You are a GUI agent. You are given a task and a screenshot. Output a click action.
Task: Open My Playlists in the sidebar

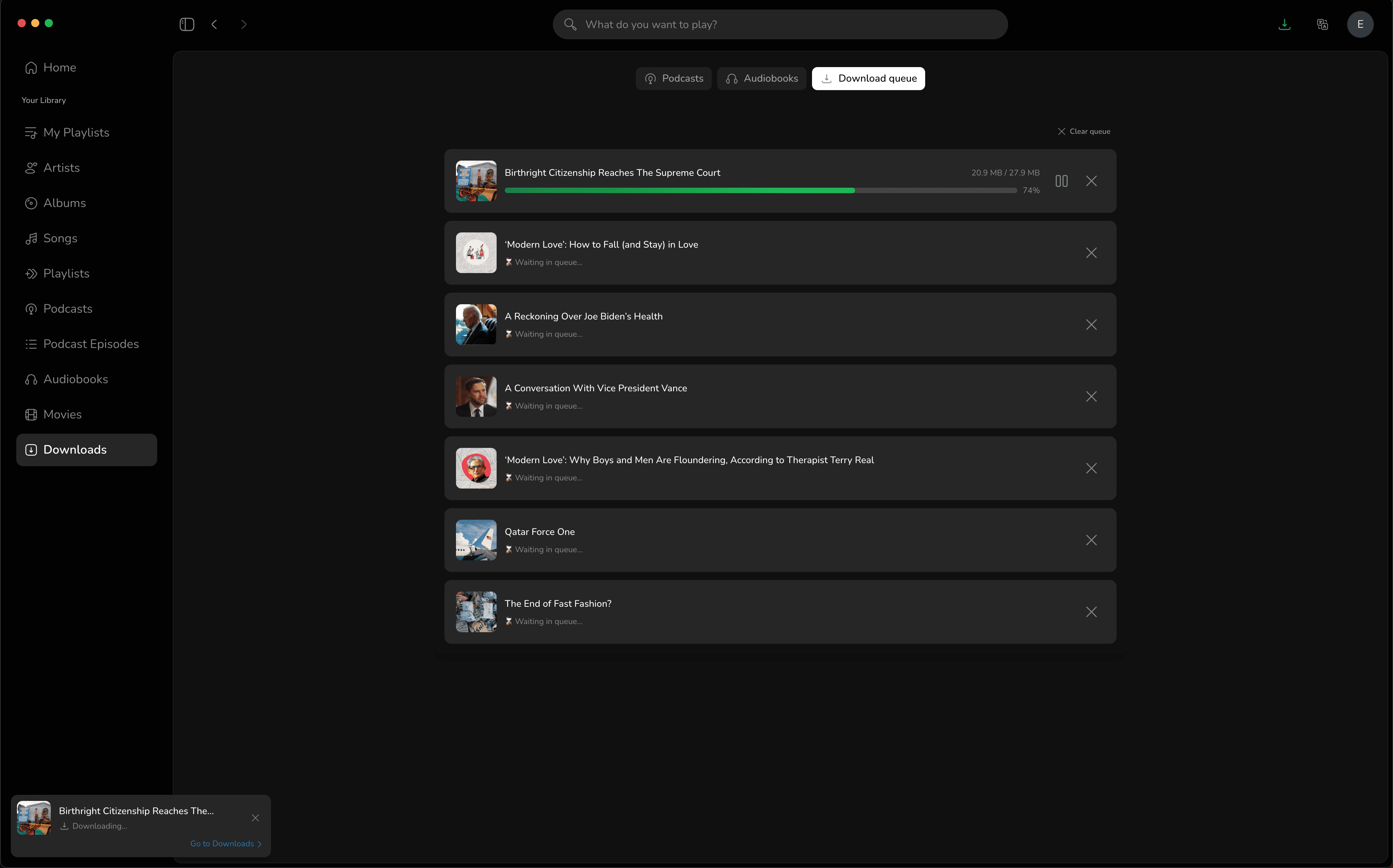pos(86,132)
